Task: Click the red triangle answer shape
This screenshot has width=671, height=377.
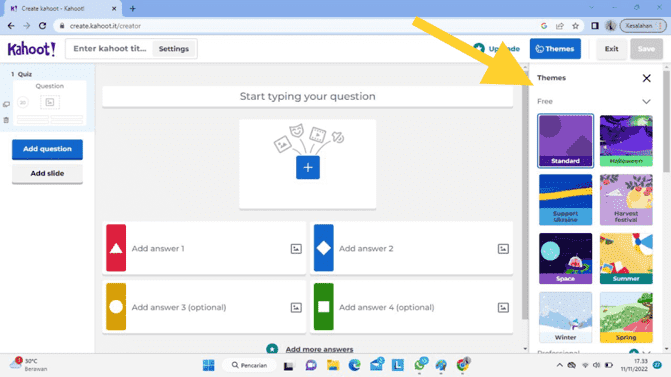Action: click(x=116, y=248)
